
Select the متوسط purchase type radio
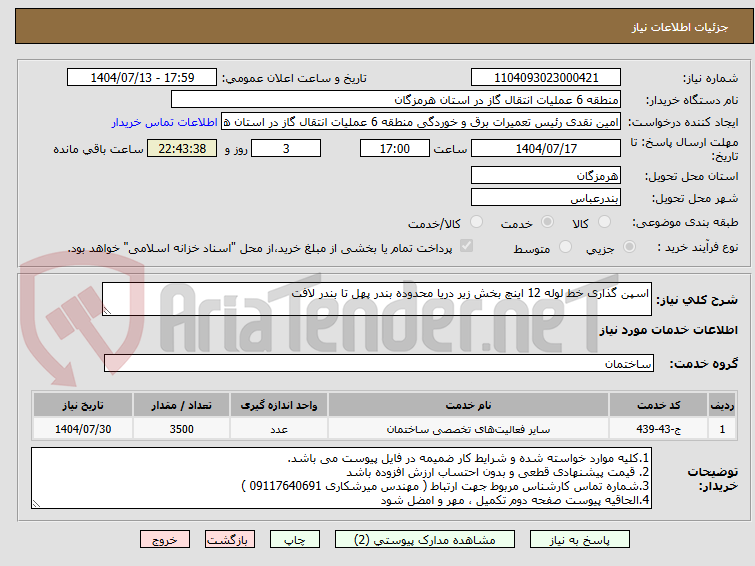tap(565, 247)
